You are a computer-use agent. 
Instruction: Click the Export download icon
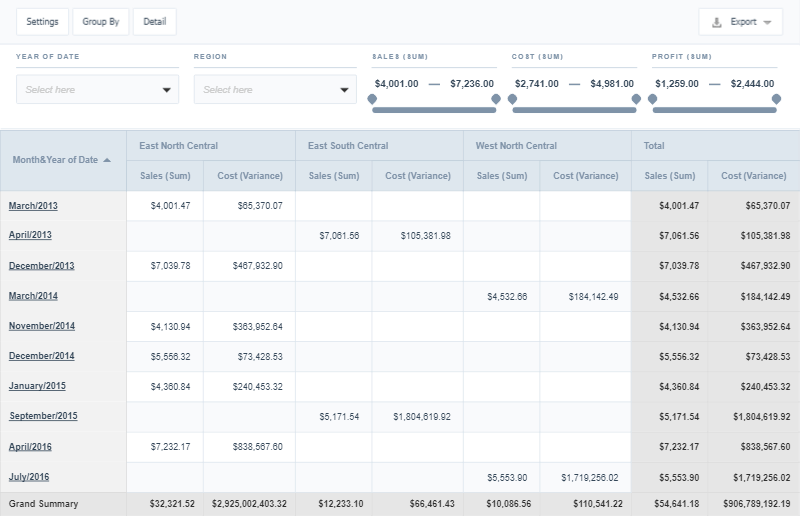[716, 22]
